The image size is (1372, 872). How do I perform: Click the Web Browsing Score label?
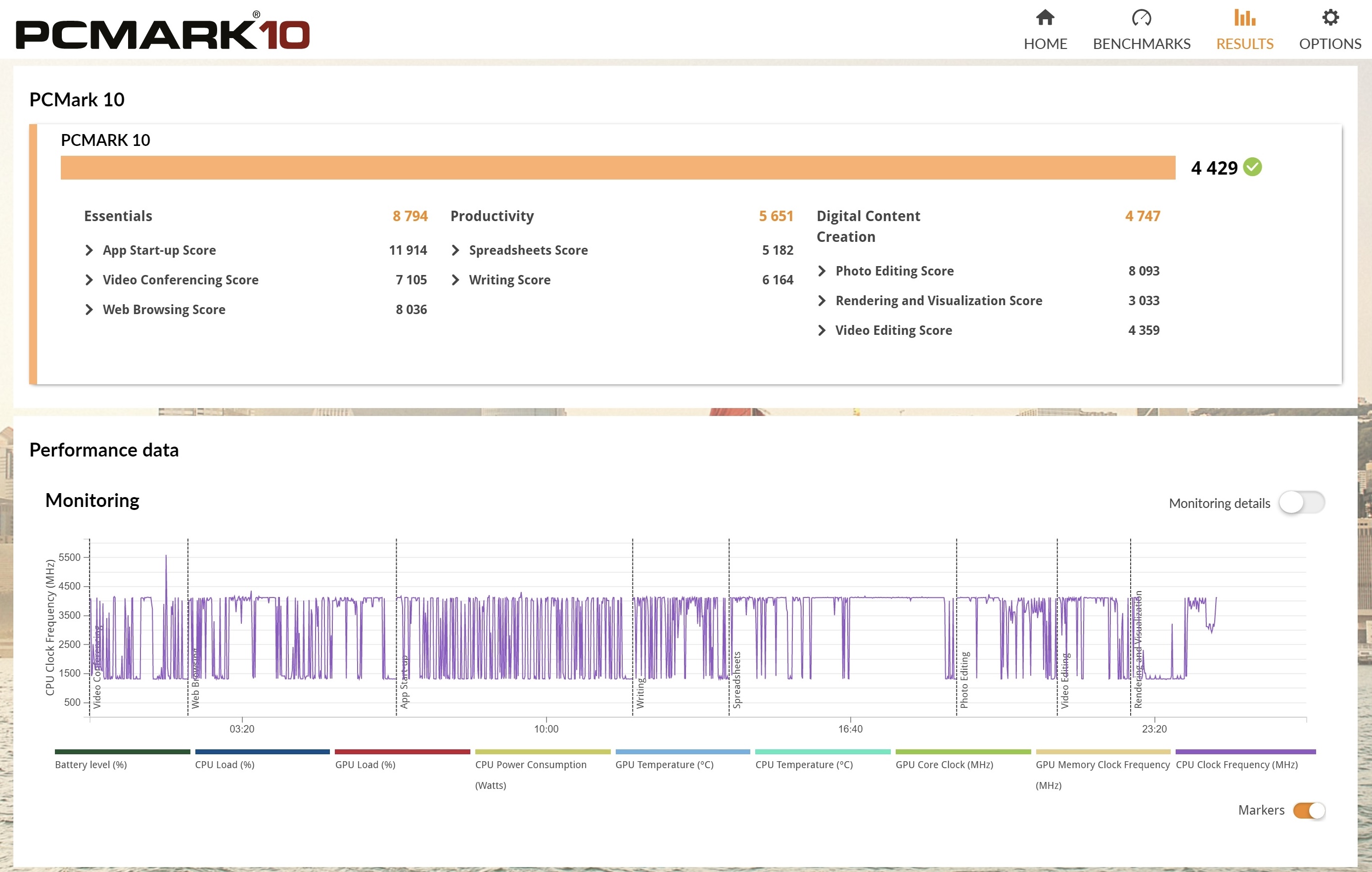pos(164,310)
